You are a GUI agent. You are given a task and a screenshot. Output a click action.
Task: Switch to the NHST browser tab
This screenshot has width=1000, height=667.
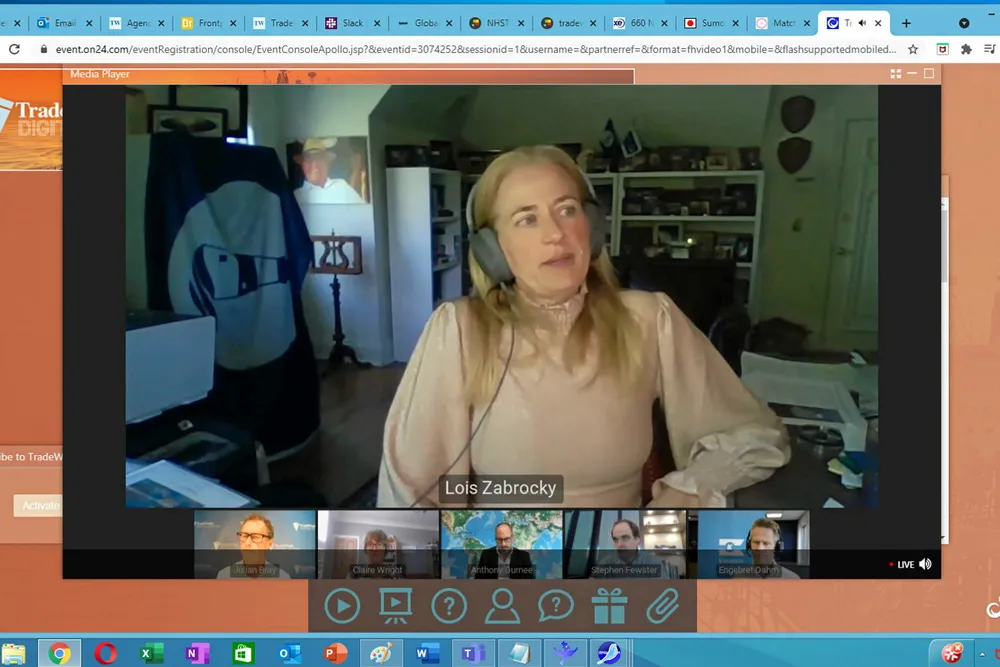coord(496,22)
